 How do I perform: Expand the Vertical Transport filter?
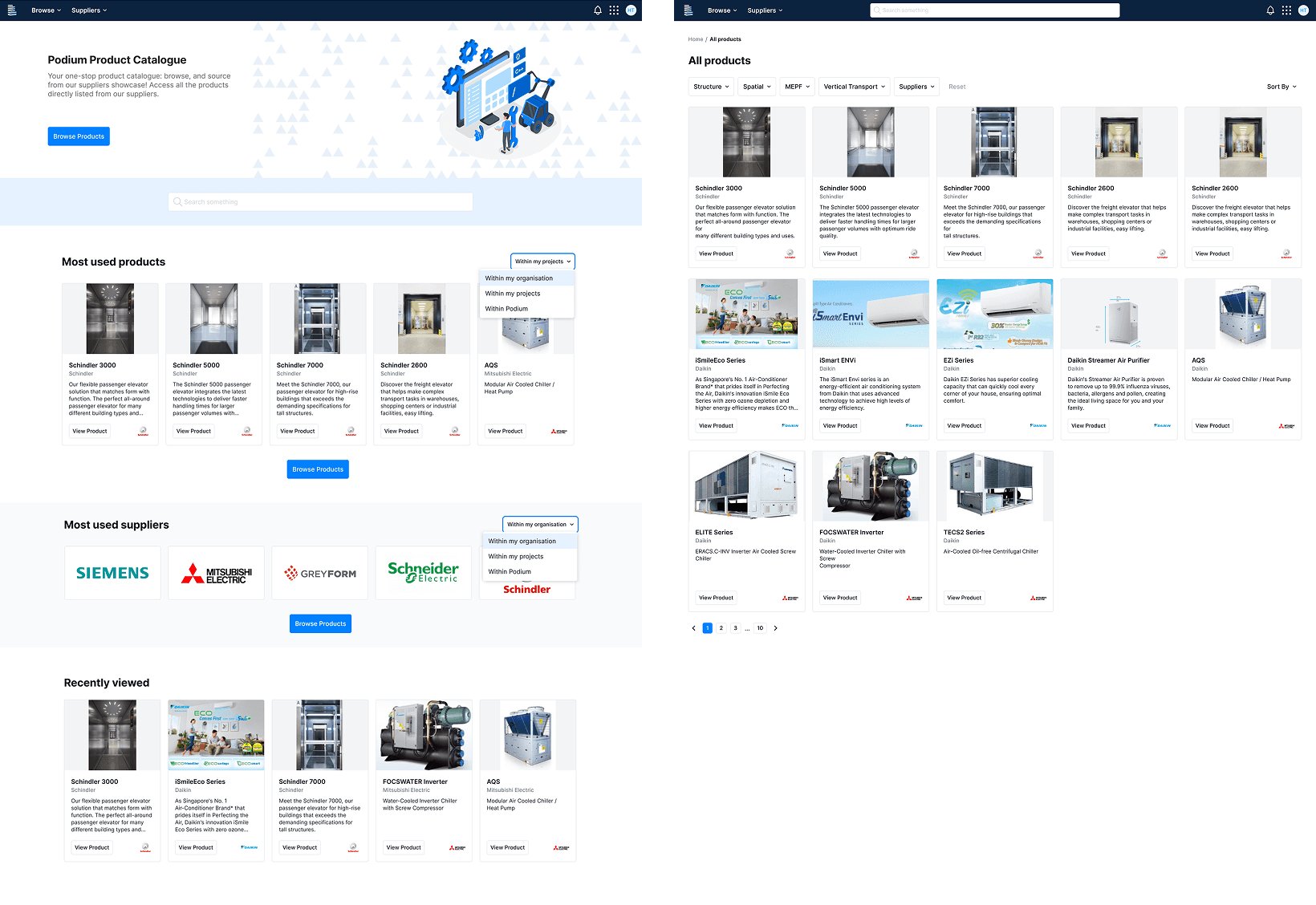coord(854,87)
